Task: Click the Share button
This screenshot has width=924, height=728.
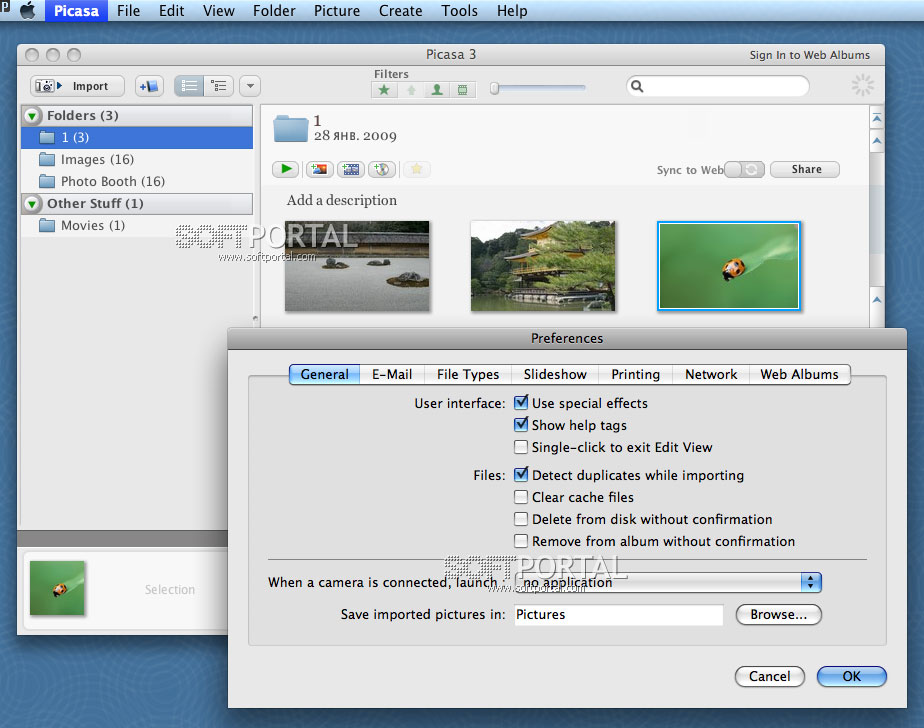Action: [x=805, y=169]
